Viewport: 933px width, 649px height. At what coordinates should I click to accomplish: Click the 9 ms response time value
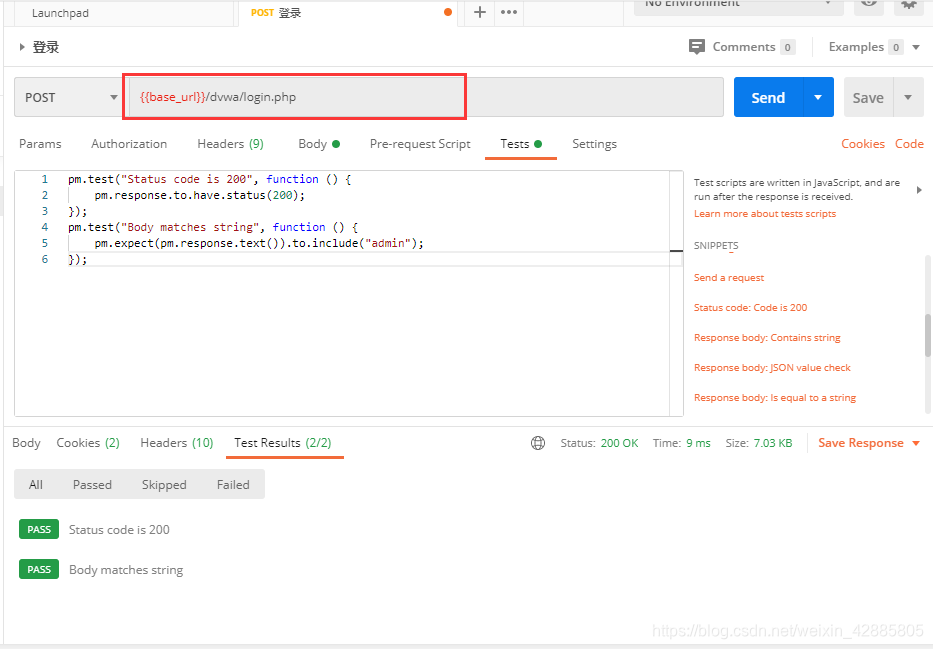tap(699, 443)
